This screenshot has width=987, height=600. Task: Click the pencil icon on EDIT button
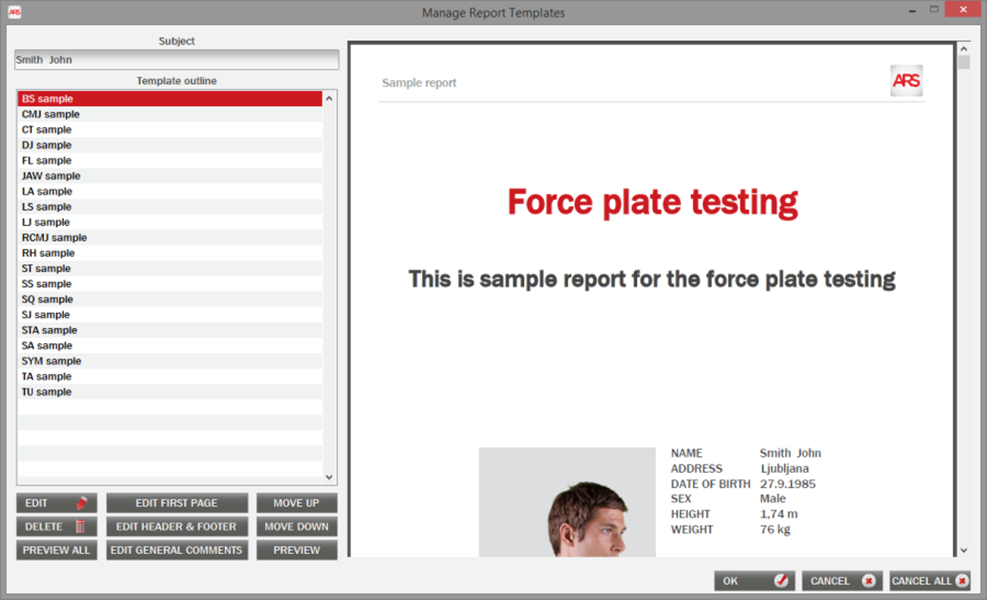tap(82, 503)
